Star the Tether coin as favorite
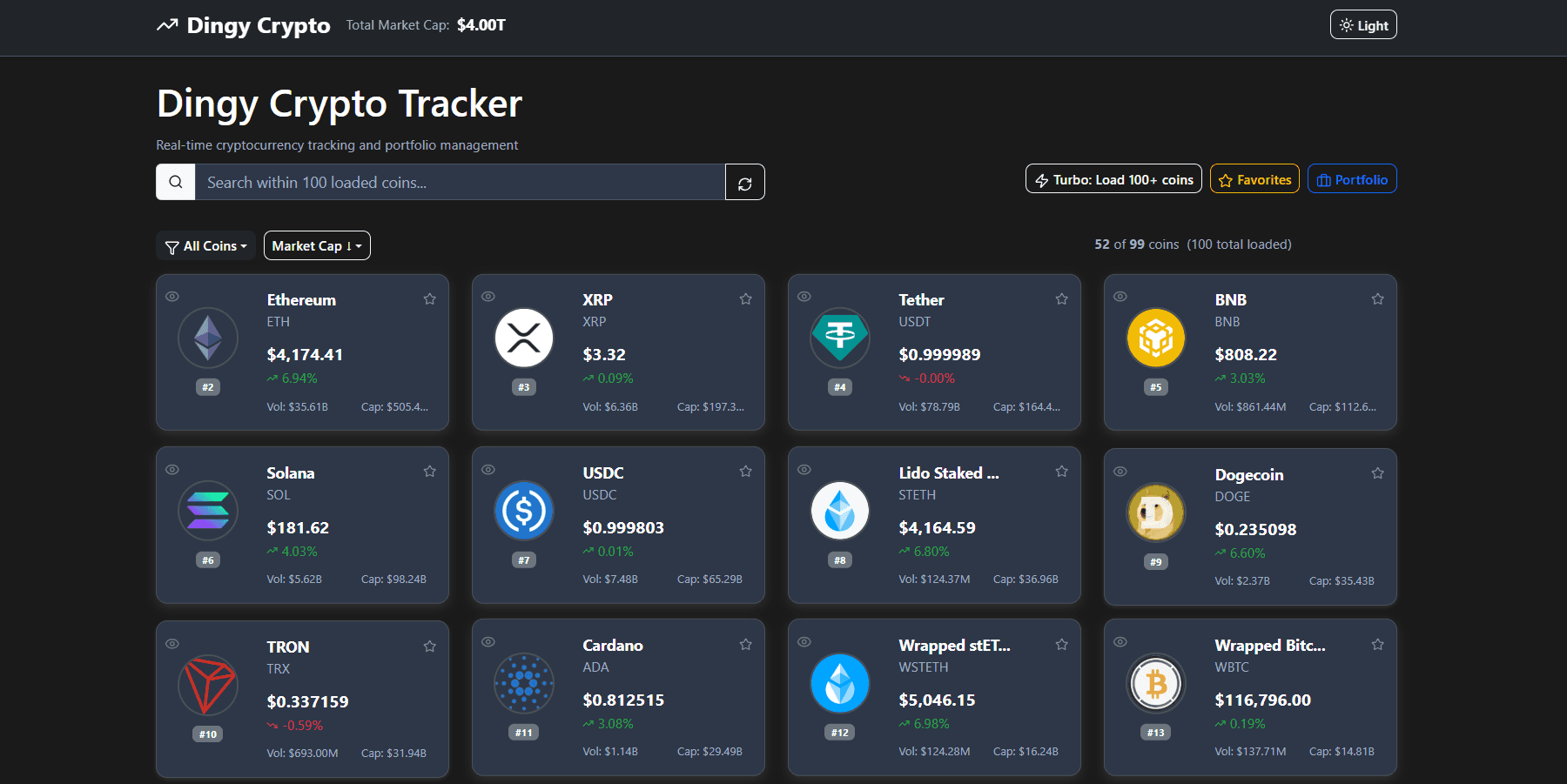The height and width of the screenshot is (784, 1567). point(1061,298)
